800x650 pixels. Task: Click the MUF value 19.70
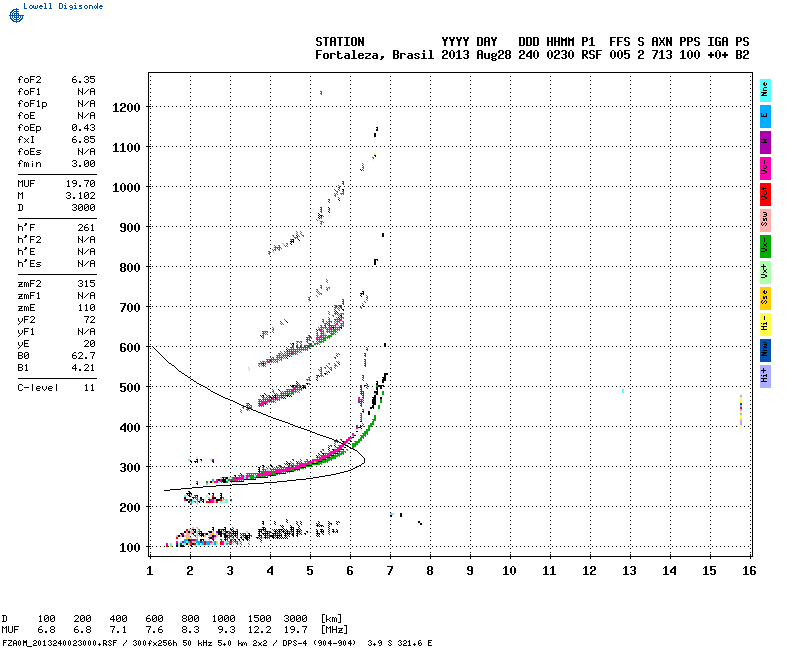(x=81, y=184)
